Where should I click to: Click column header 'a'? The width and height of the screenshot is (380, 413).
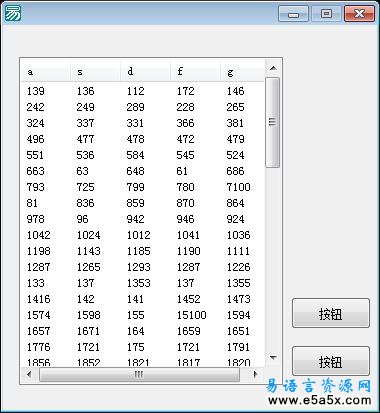pos(46,71)
